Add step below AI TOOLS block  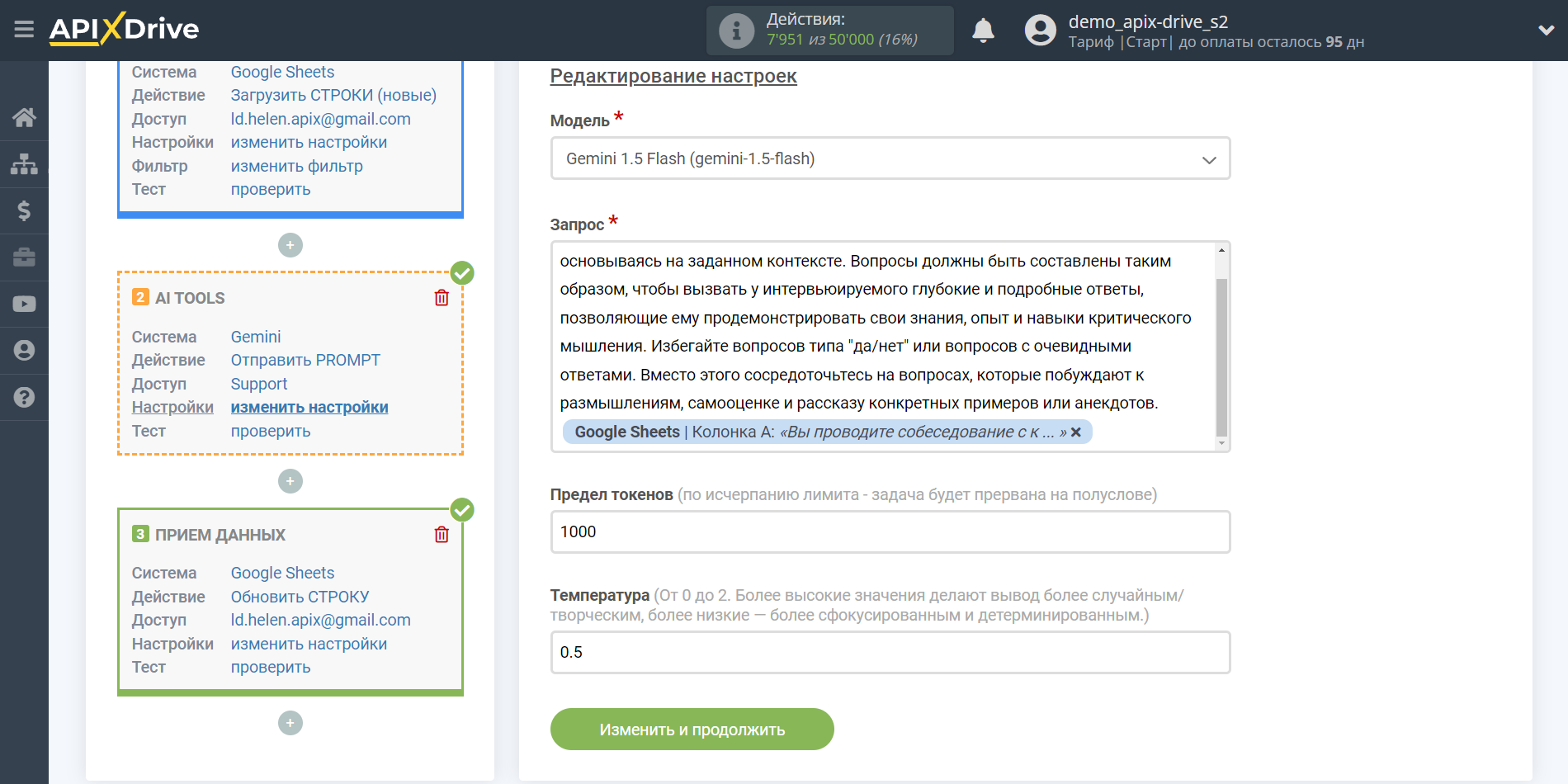[290, 481]
